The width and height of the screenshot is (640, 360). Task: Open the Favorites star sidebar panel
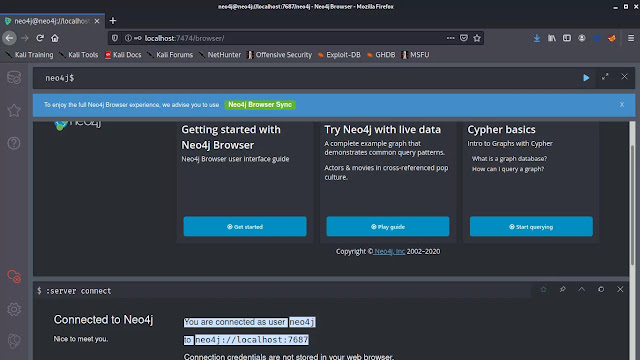point(14,110)
